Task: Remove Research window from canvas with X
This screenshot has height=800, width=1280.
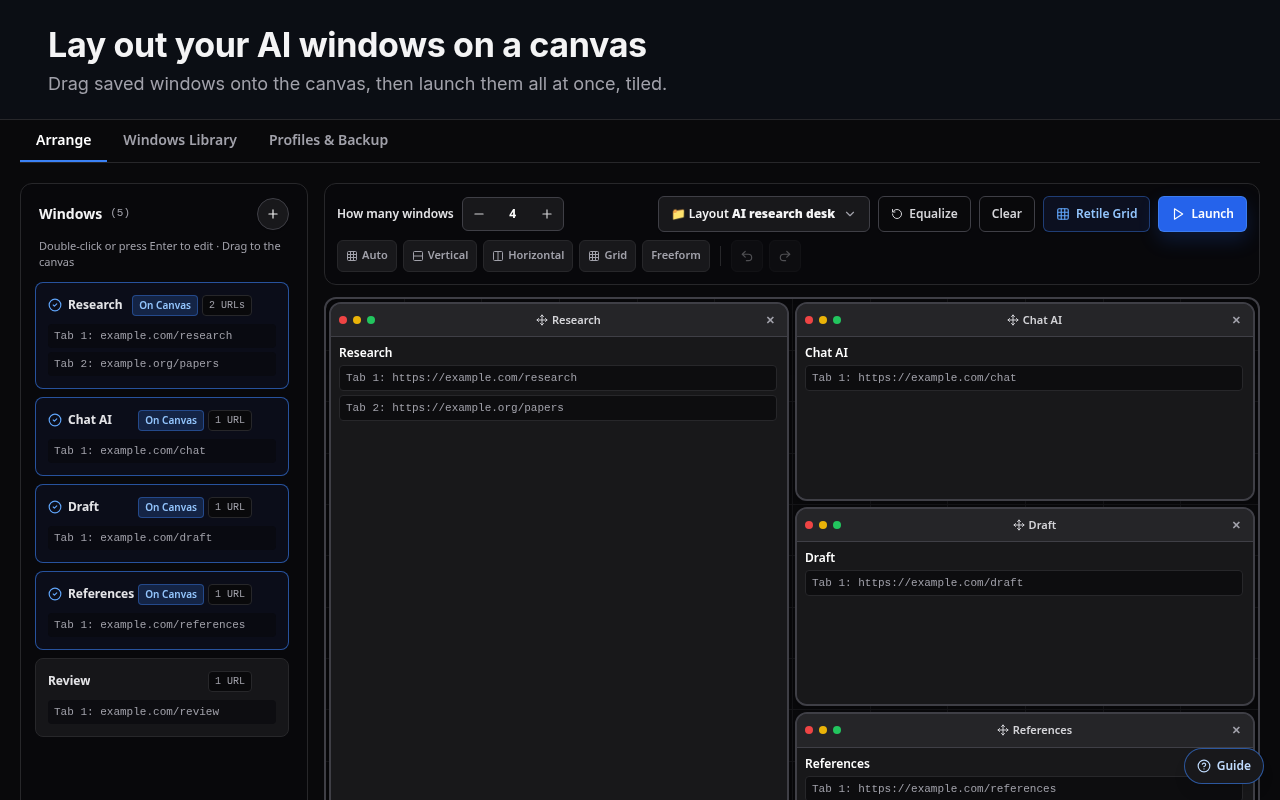Action: [770, 320]
